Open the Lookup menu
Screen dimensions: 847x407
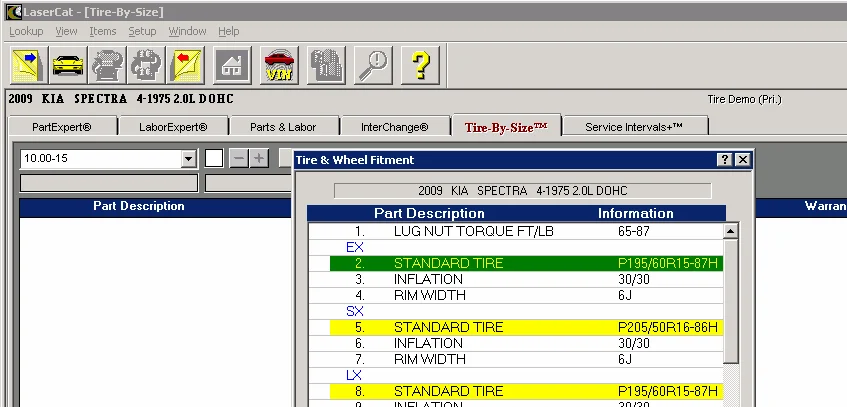pyautogui.click(x=26, y=31)
